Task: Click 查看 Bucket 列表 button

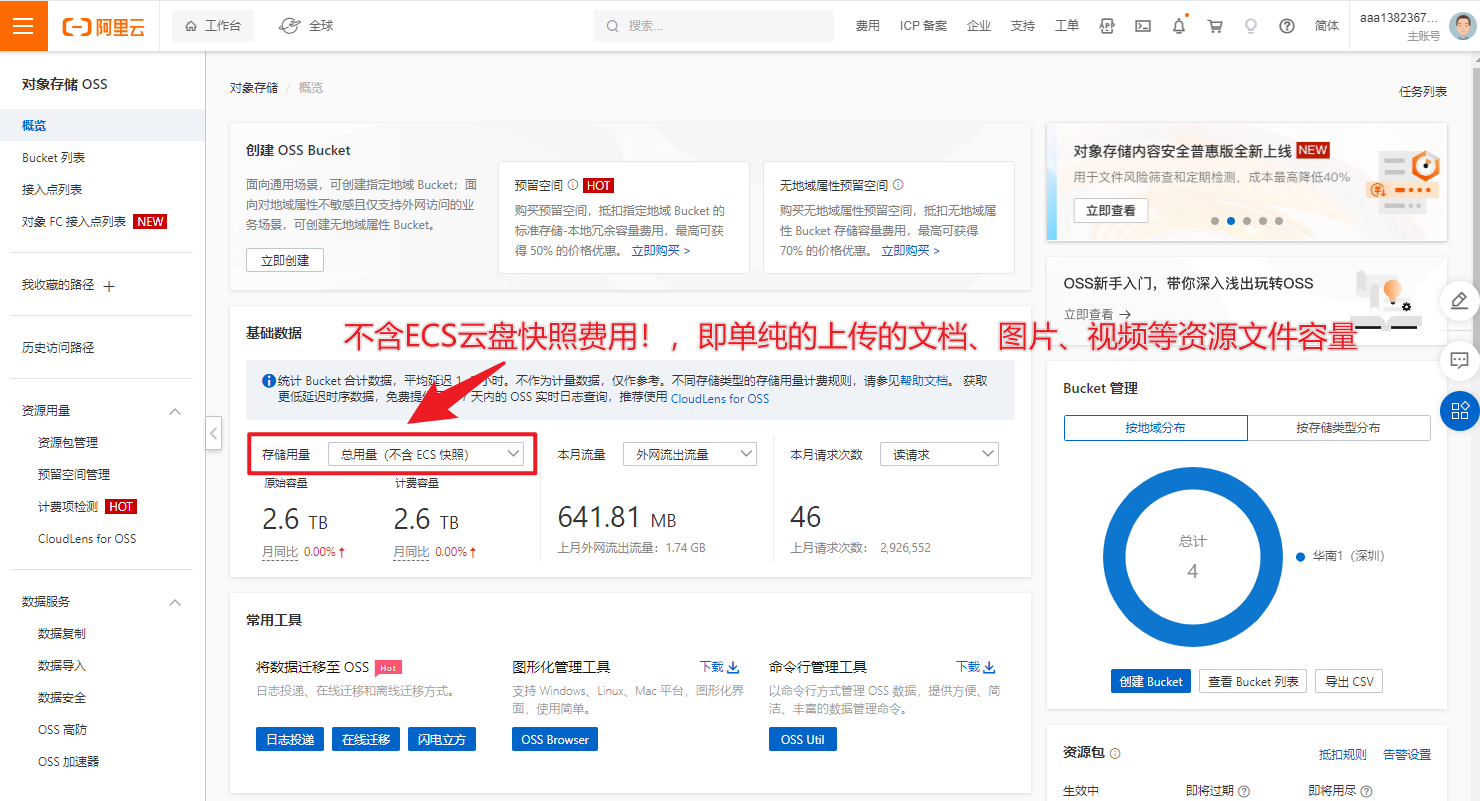Action: point(1253,681)
